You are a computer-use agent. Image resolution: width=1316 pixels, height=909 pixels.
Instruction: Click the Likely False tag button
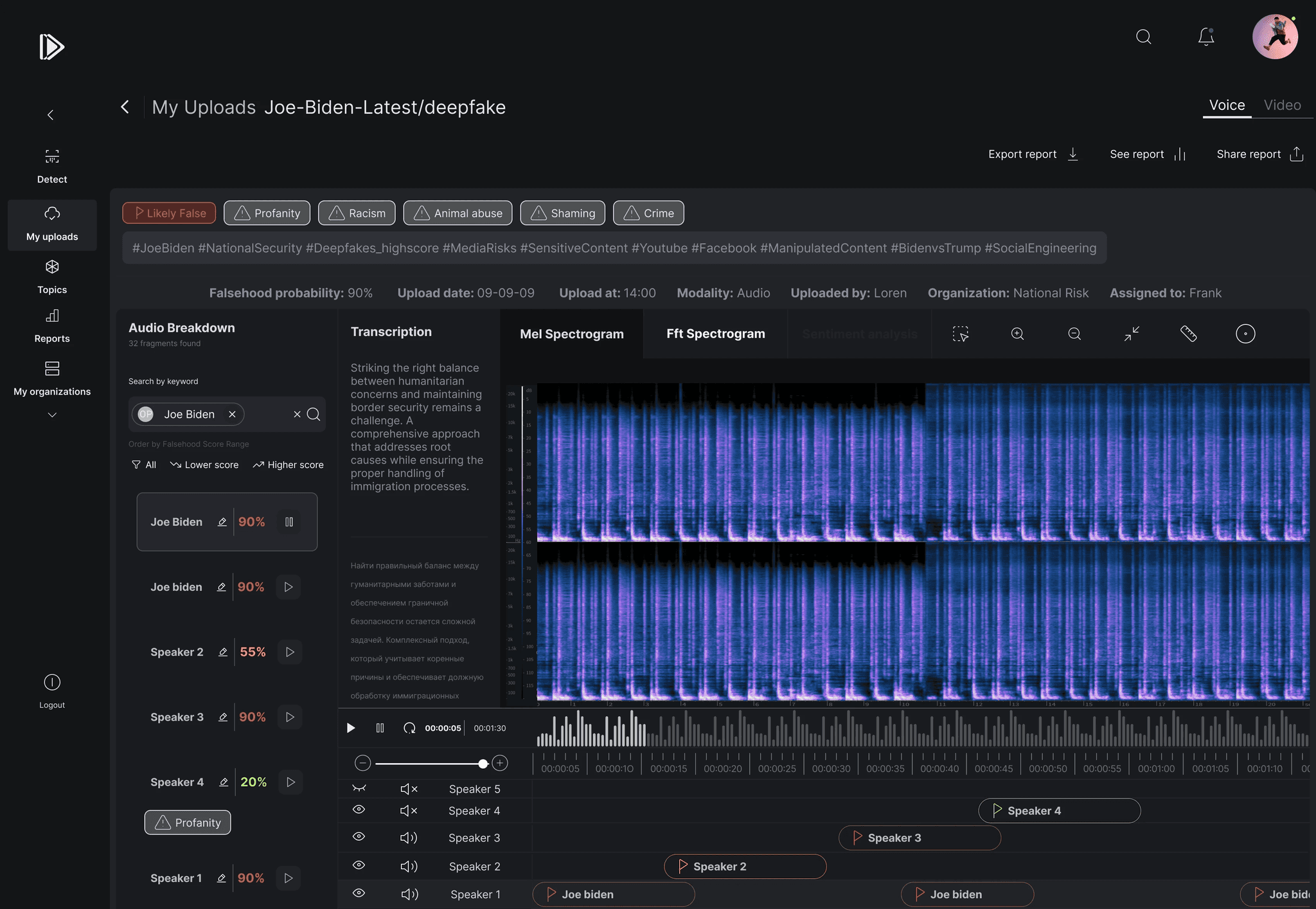pos(169,213)
